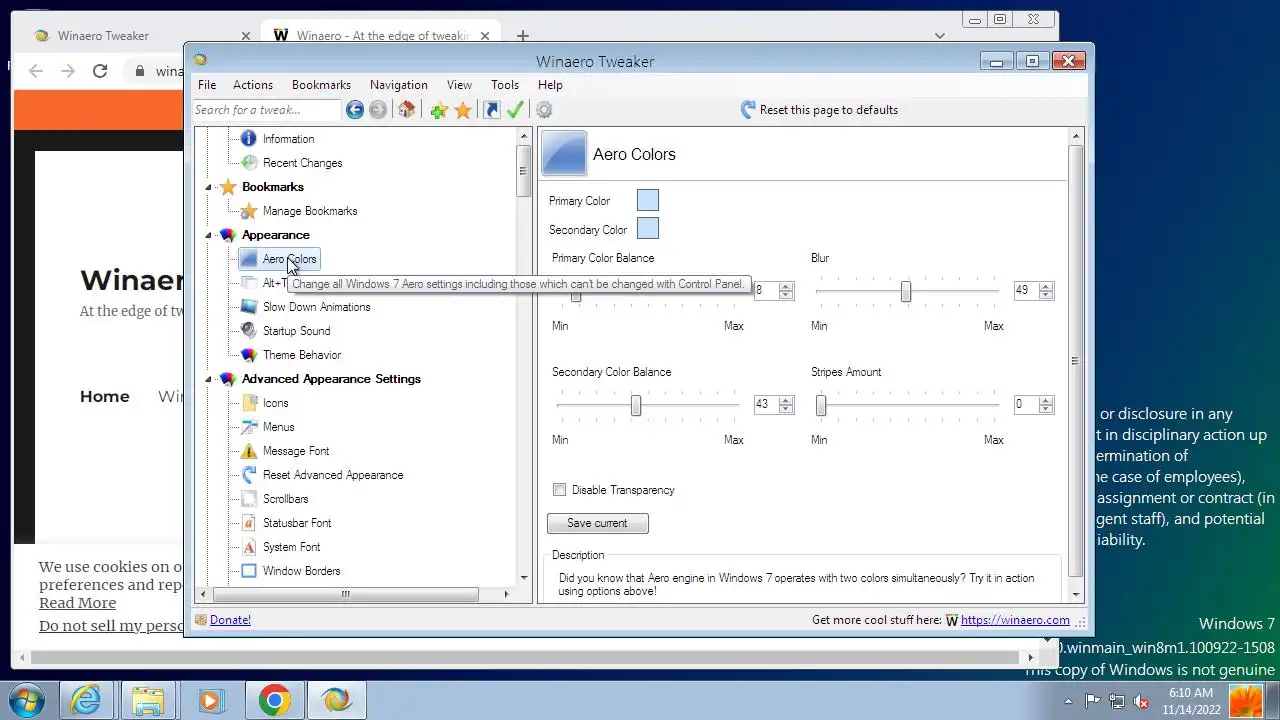Click the Blur slider thumb

906,291
